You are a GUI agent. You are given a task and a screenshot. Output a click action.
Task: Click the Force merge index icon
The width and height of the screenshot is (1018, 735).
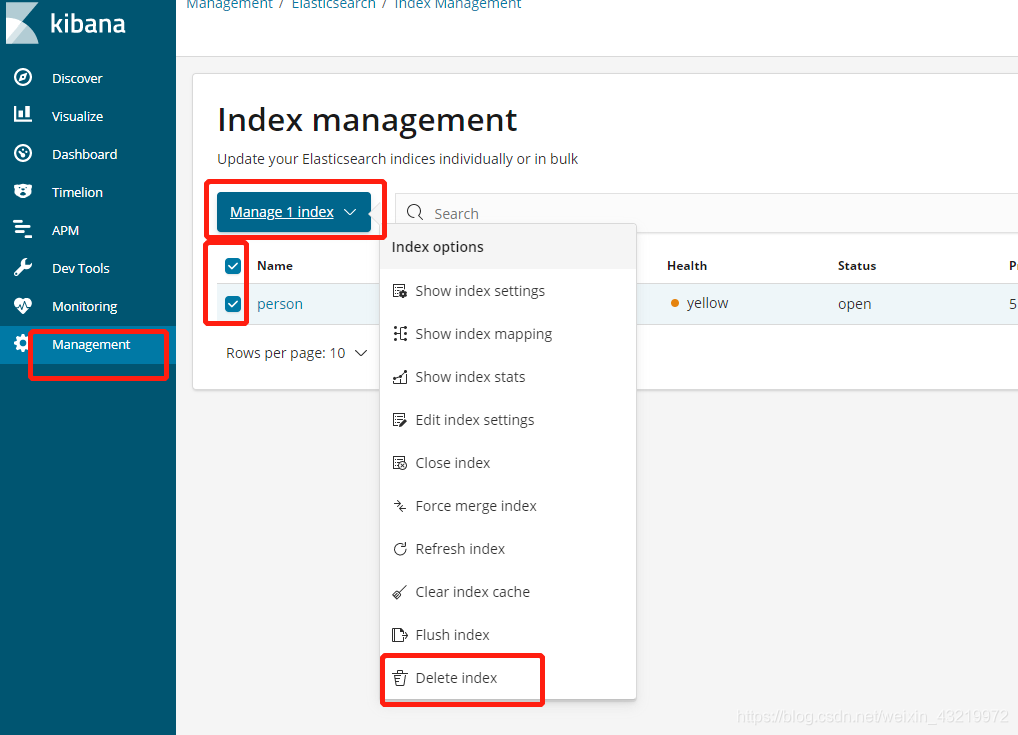tap(400, 506)
